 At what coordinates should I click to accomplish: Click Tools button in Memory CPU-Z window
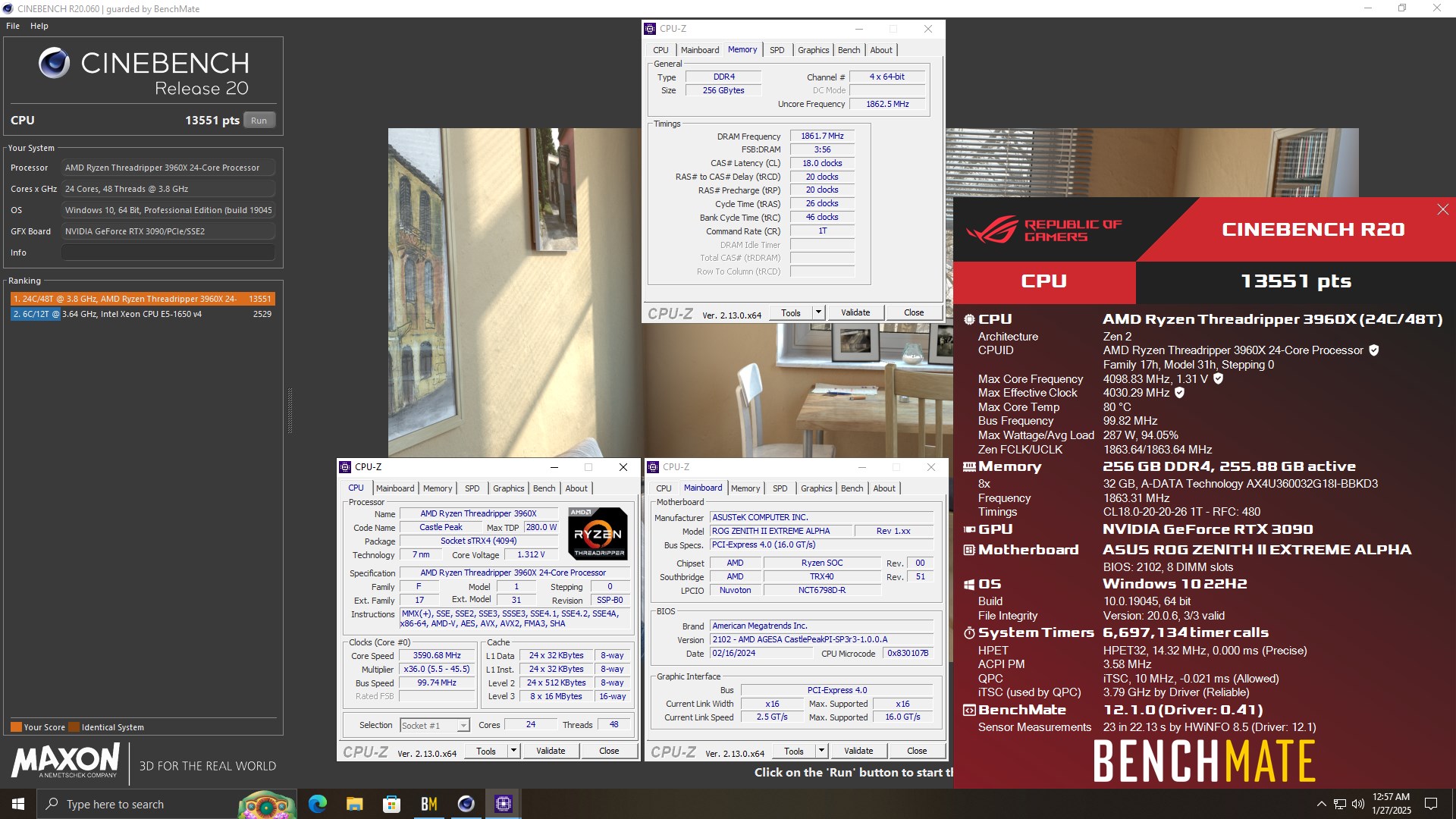[x=791, y=312]
